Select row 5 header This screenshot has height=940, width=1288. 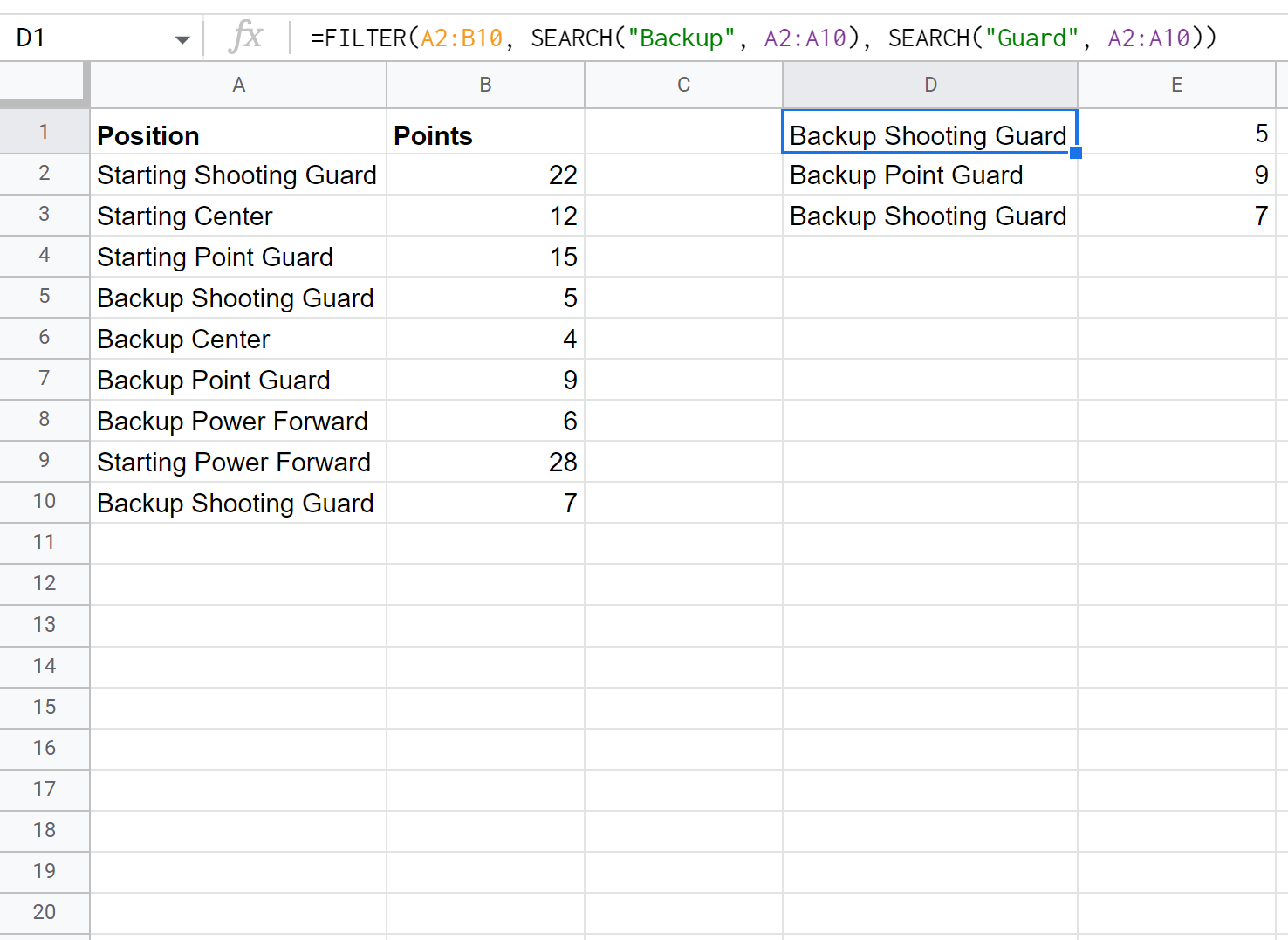coord(44,297)
